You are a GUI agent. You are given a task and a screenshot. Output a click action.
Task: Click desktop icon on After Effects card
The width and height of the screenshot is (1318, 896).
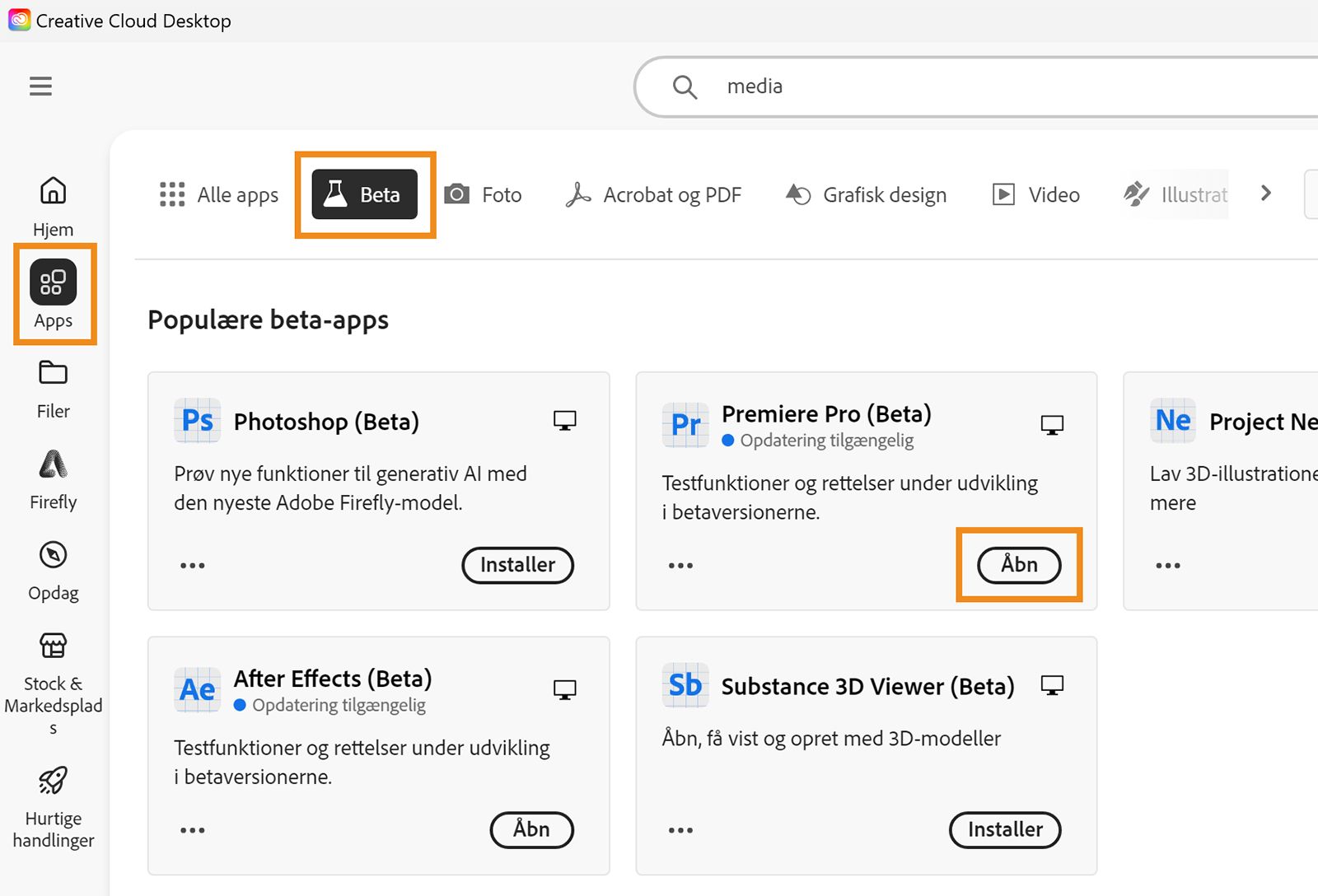pos(565,690)
